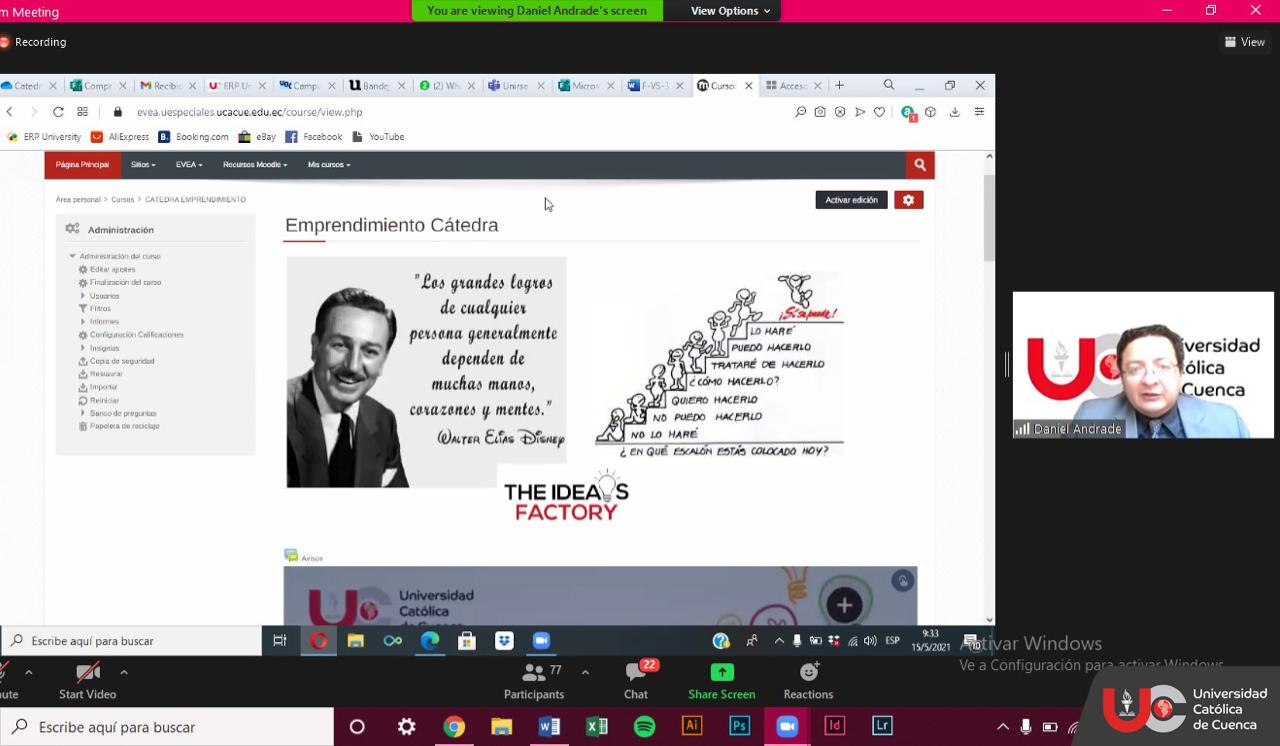Collapse Administración del curso tree
This screenshot has width=1280, height=746.
coord(72,256)
